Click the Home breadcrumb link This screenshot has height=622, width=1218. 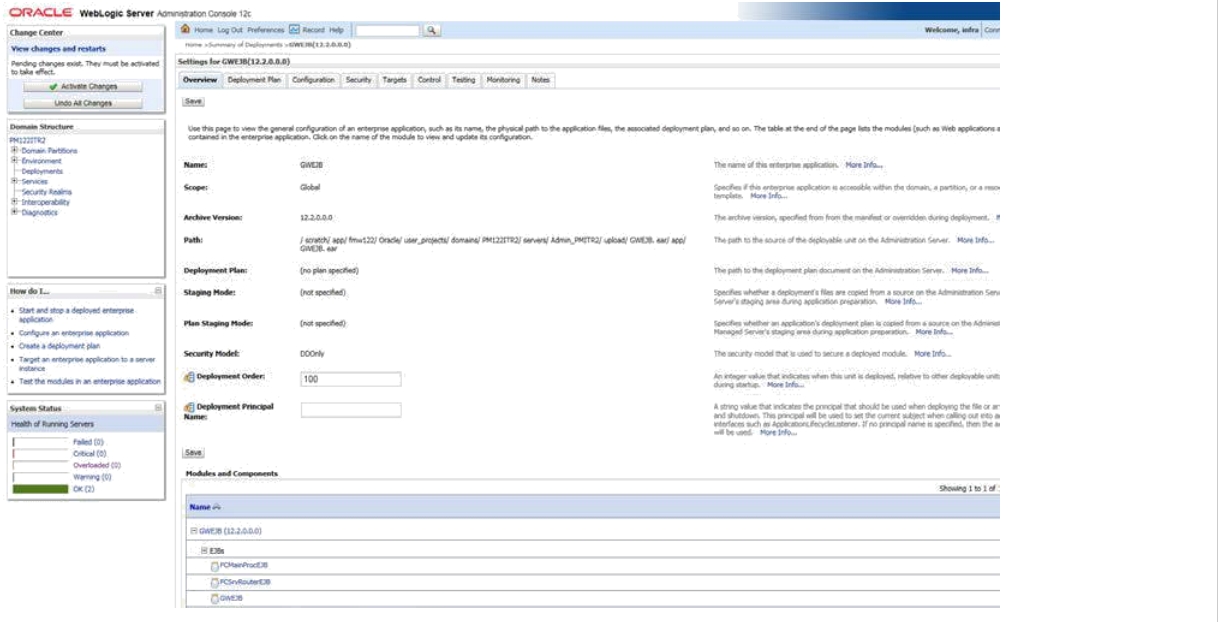click(193, 45)
